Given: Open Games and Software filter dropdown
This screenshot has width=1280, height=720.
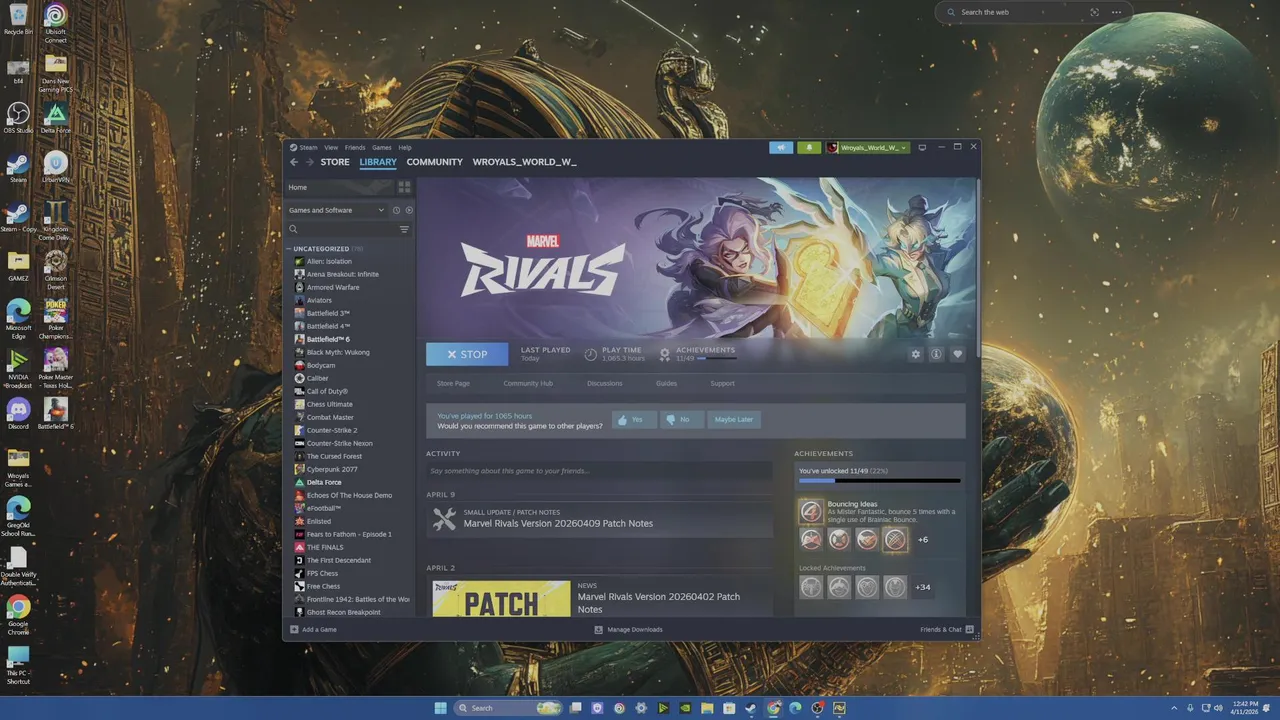Looking at the screenshot, I should coord(336,210).
